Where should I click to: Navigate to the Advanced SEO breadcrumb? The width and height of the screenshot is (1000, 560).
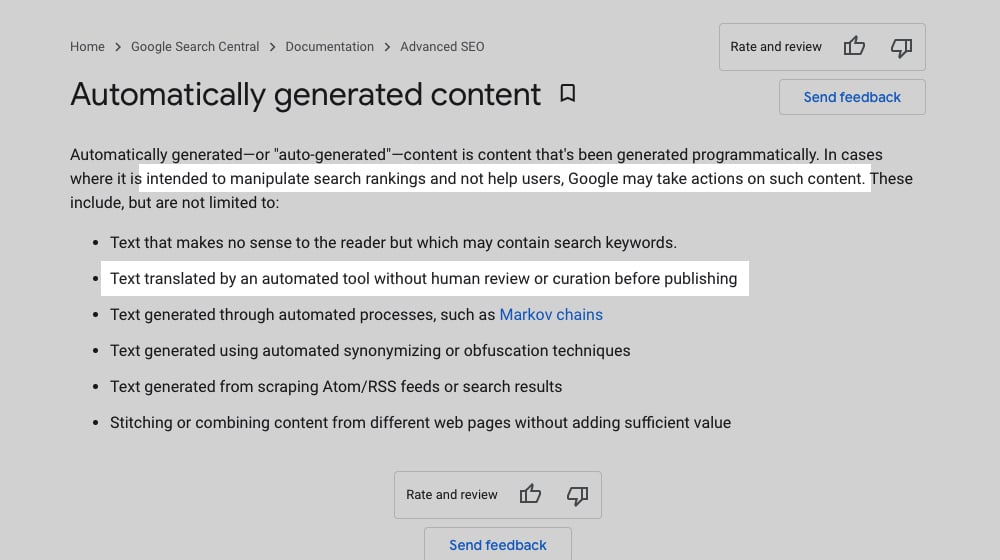pos(443,47)
